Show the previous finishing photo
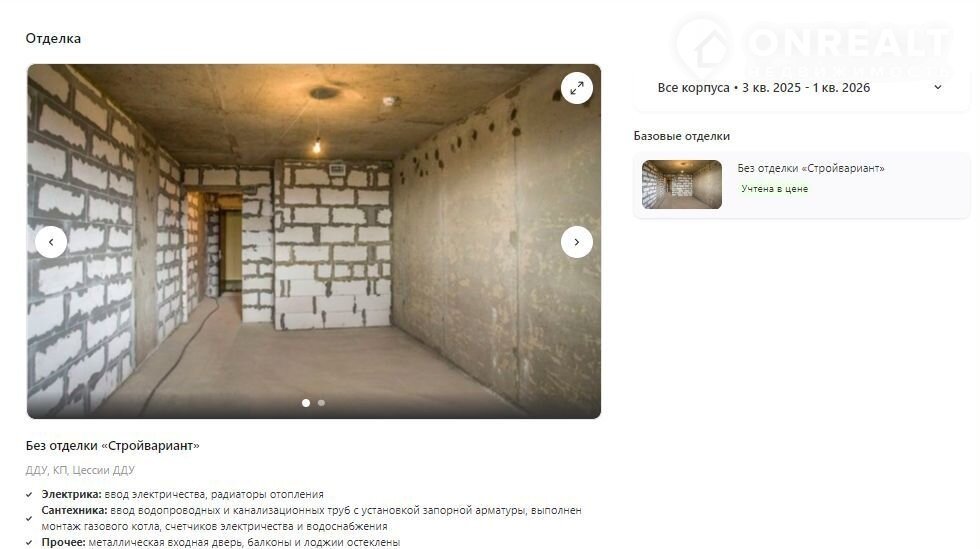 tap(51, 242)
